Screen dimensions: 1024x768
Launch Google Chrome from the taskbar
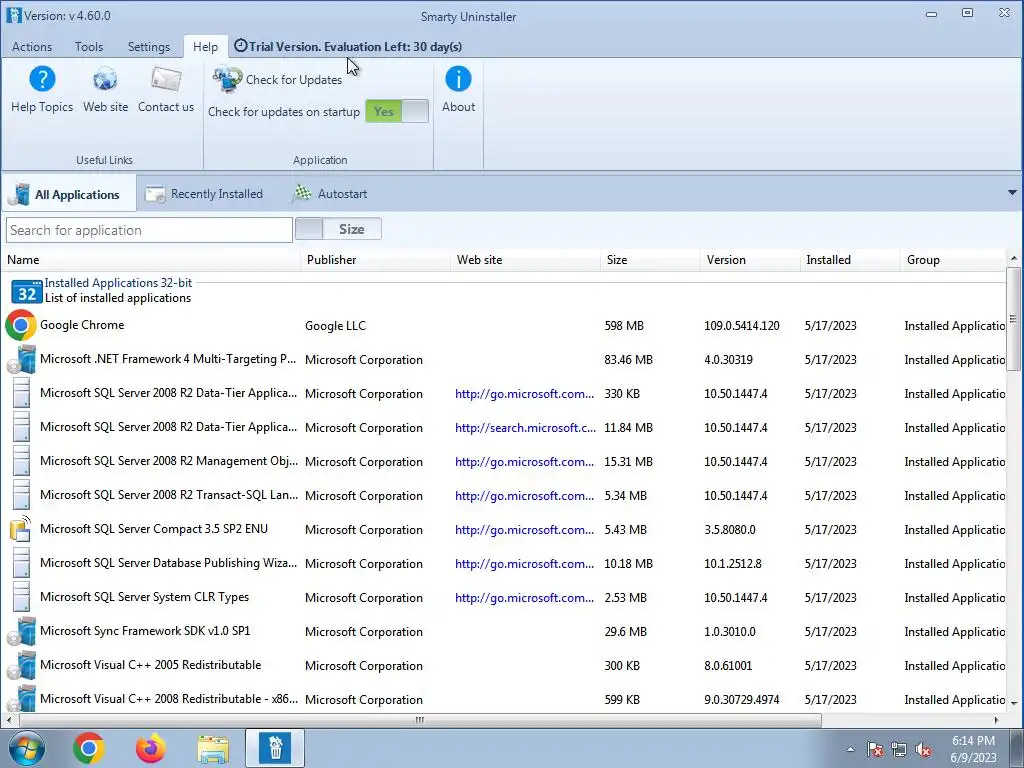pos(89,748)
